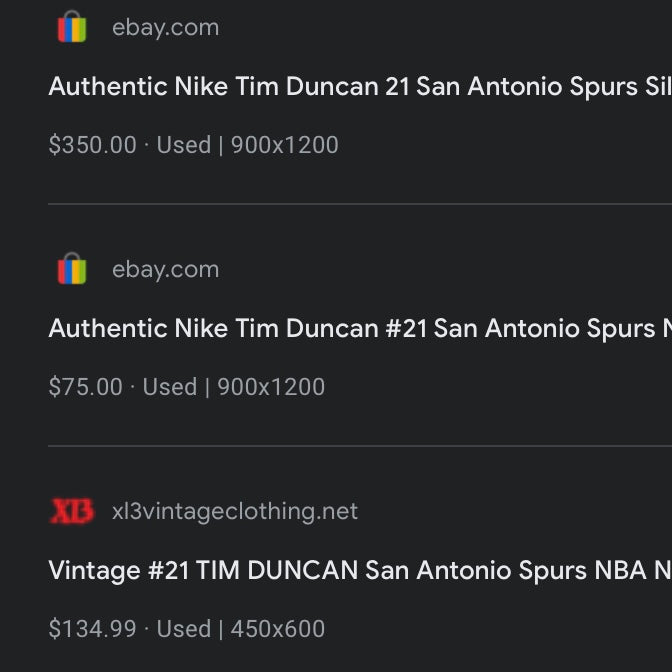The width and height of the screenshot is (672, 672).
Task: Open the 'Vintage #21 TIM DUNCAN' listing title
Action: [x=360, y=570]
